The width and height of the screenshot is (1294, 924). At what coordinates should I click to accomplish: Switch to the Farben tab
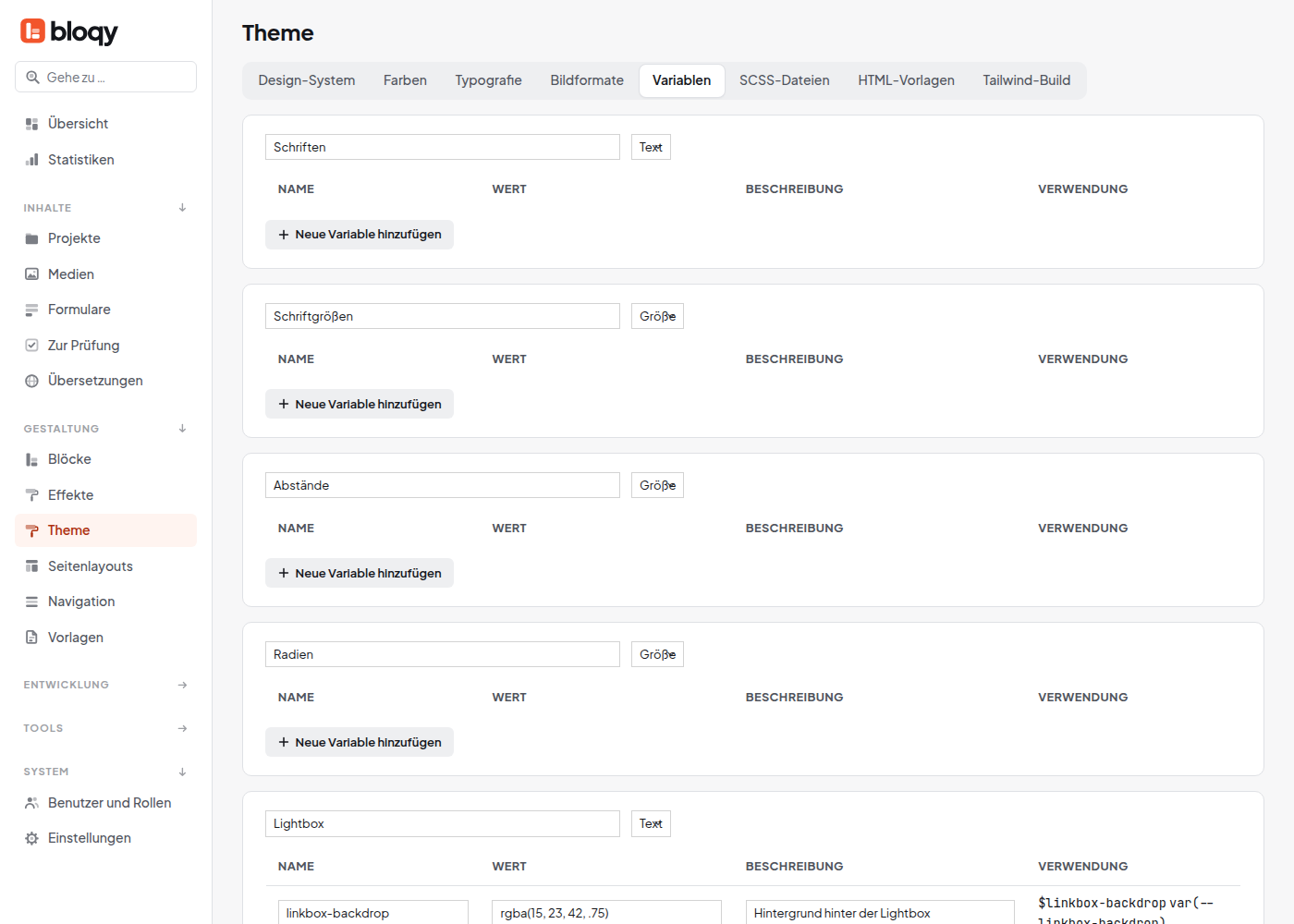(x=405, y=80)
